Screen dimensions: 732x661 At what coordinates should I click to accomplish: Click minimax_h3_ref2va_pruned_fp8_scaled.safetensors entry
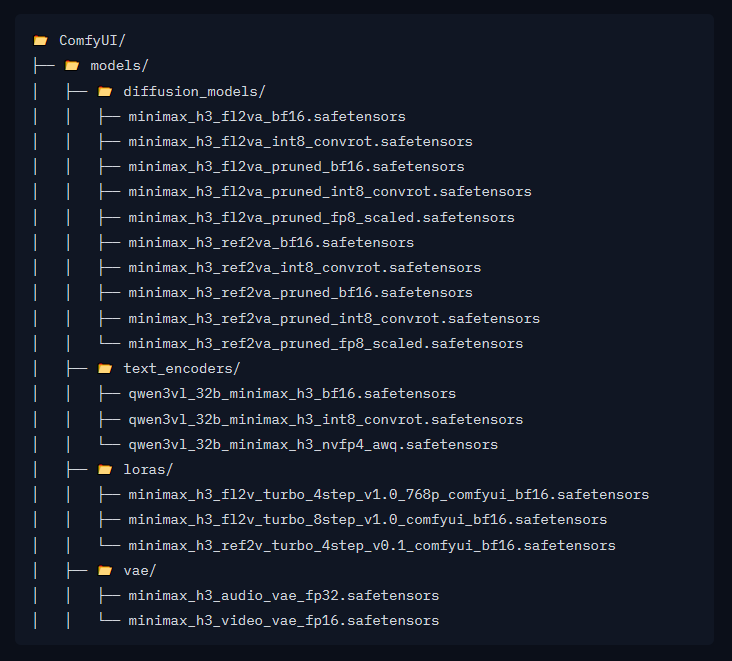pos(326,344)
